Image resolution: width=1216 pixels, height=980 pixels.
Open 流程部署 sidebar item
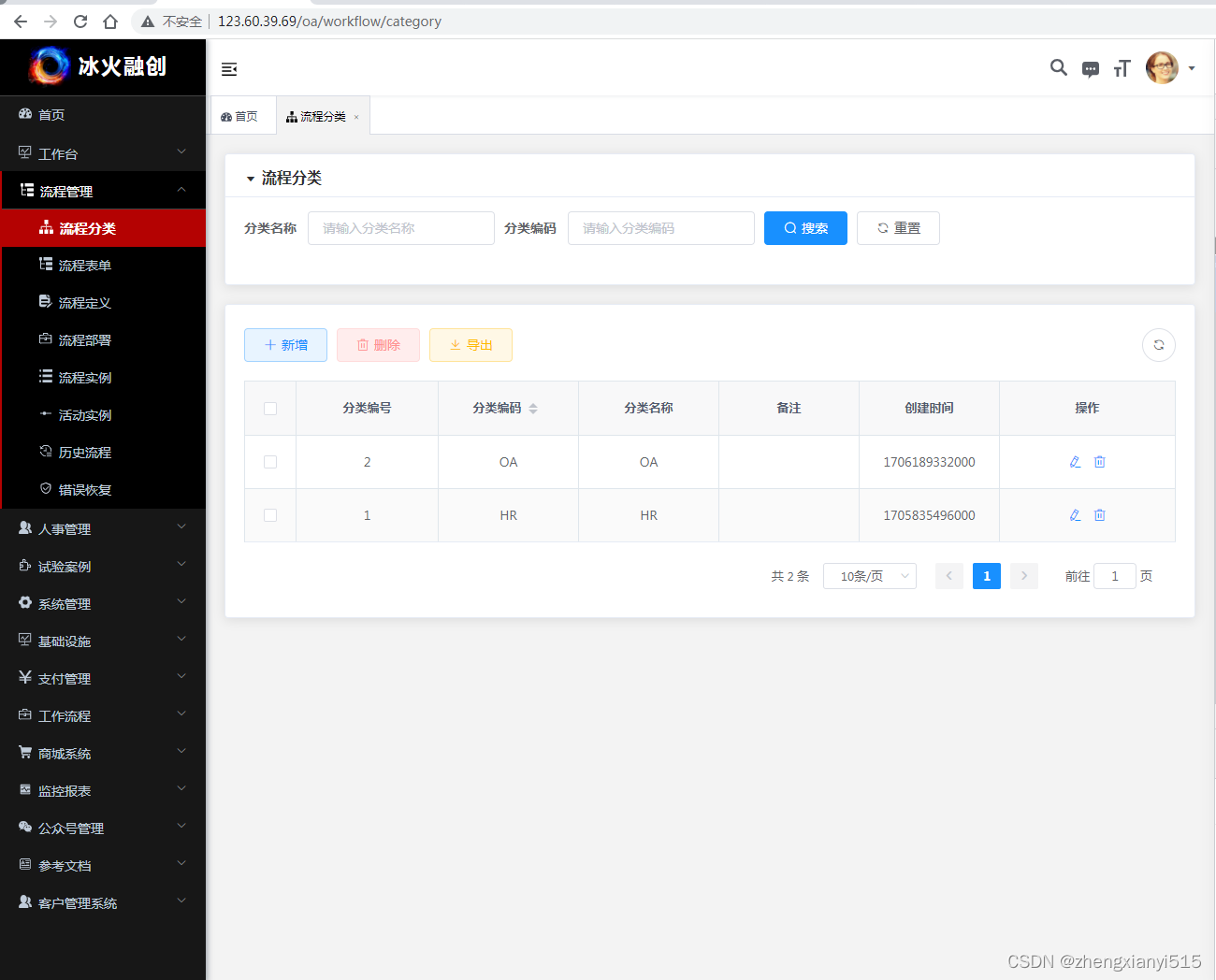click(x=103, y=340)
